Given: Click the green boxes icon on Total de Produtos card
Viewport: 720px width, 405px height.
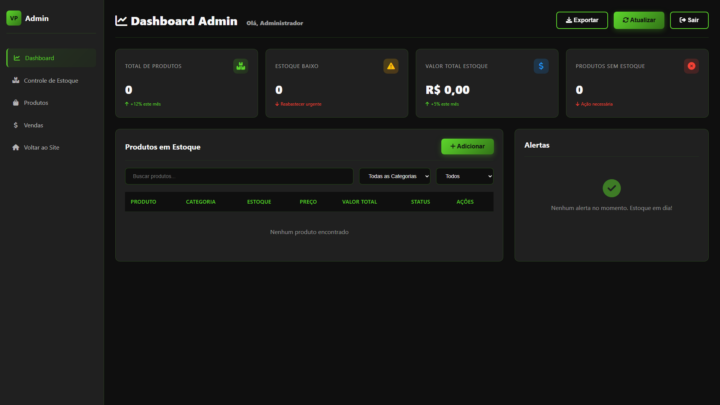Looking at the screenshot, I should (240, 66).
